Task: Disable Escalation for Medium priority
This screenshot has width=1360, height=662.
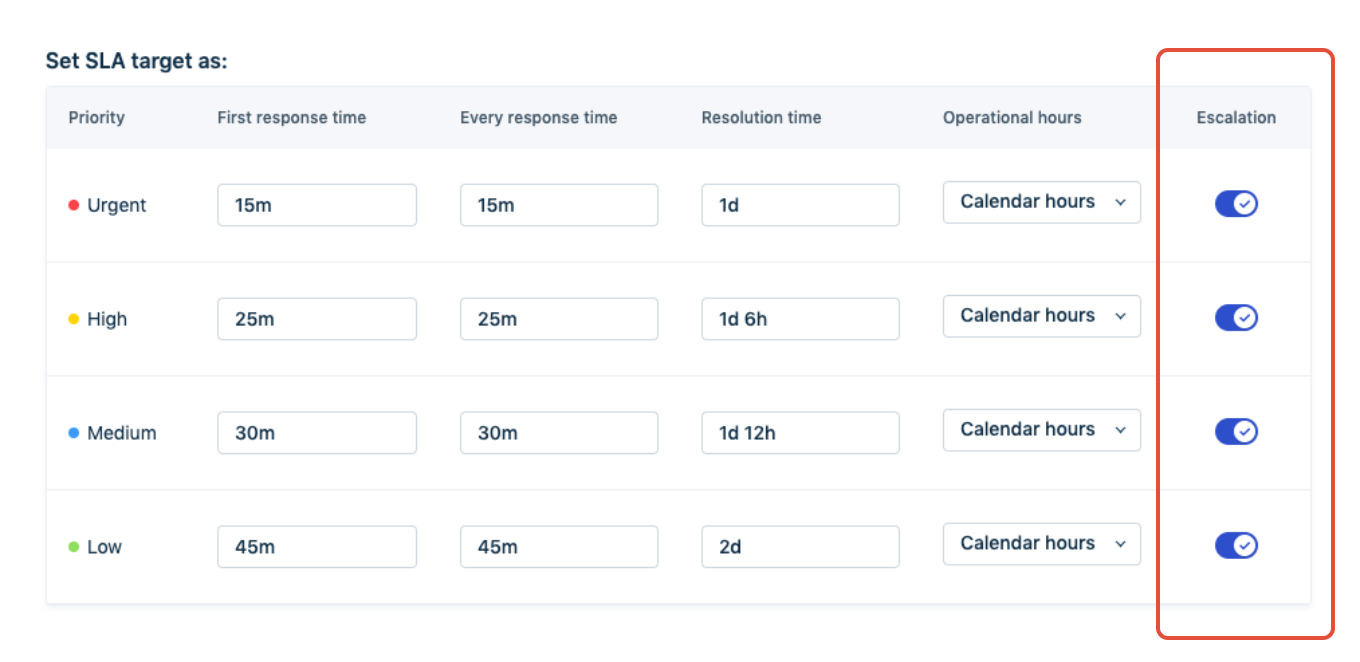Action: 1236,432
